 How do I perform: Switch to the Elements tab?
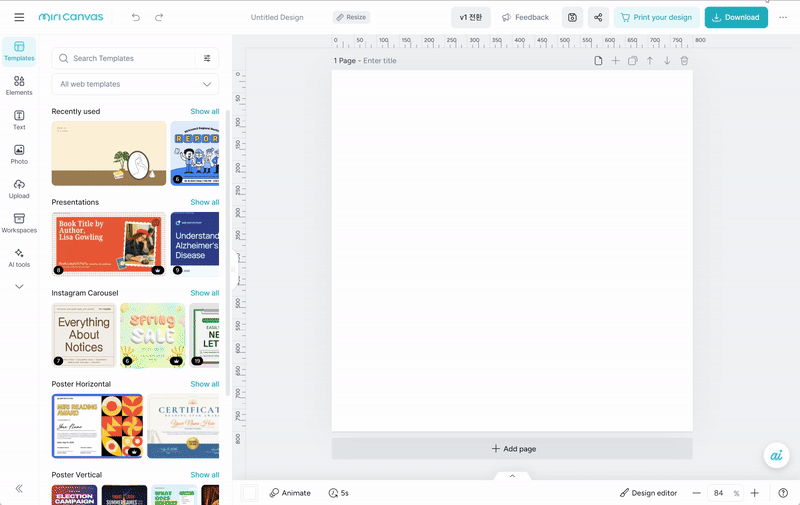pos(19,86)
